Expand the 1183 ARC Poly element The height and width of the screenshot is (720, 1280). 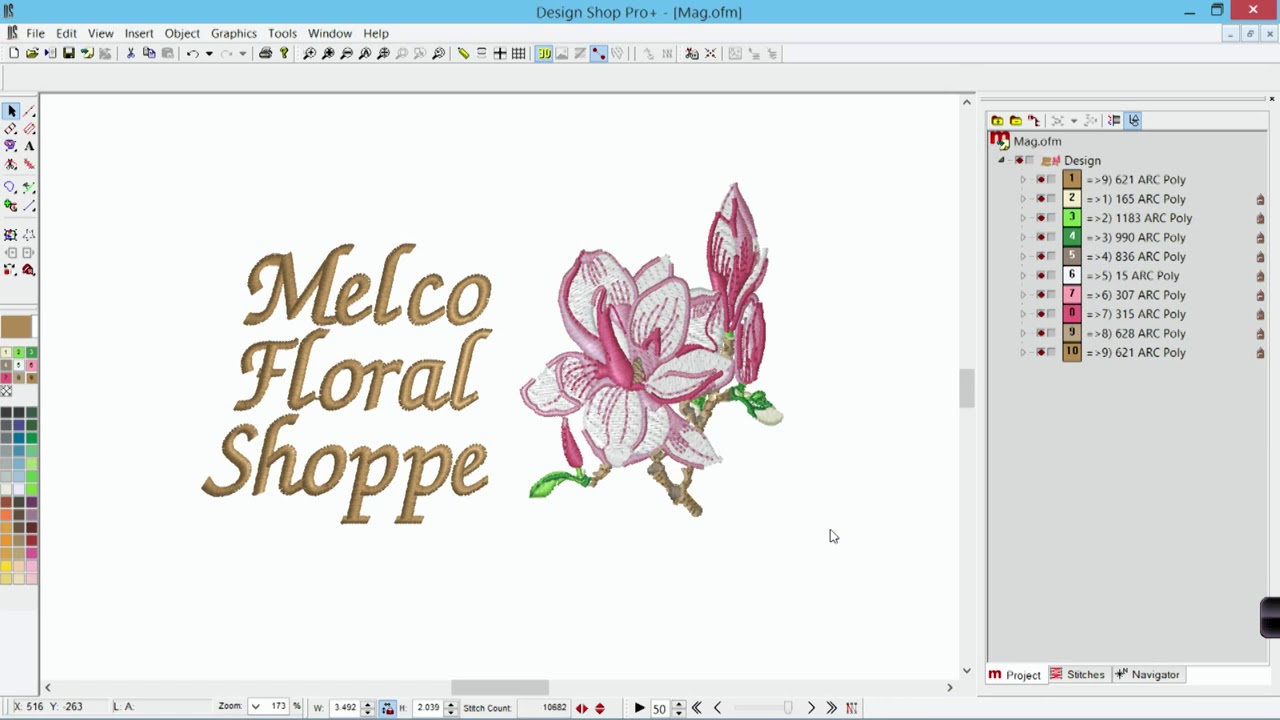click(x=1023, y=218)
